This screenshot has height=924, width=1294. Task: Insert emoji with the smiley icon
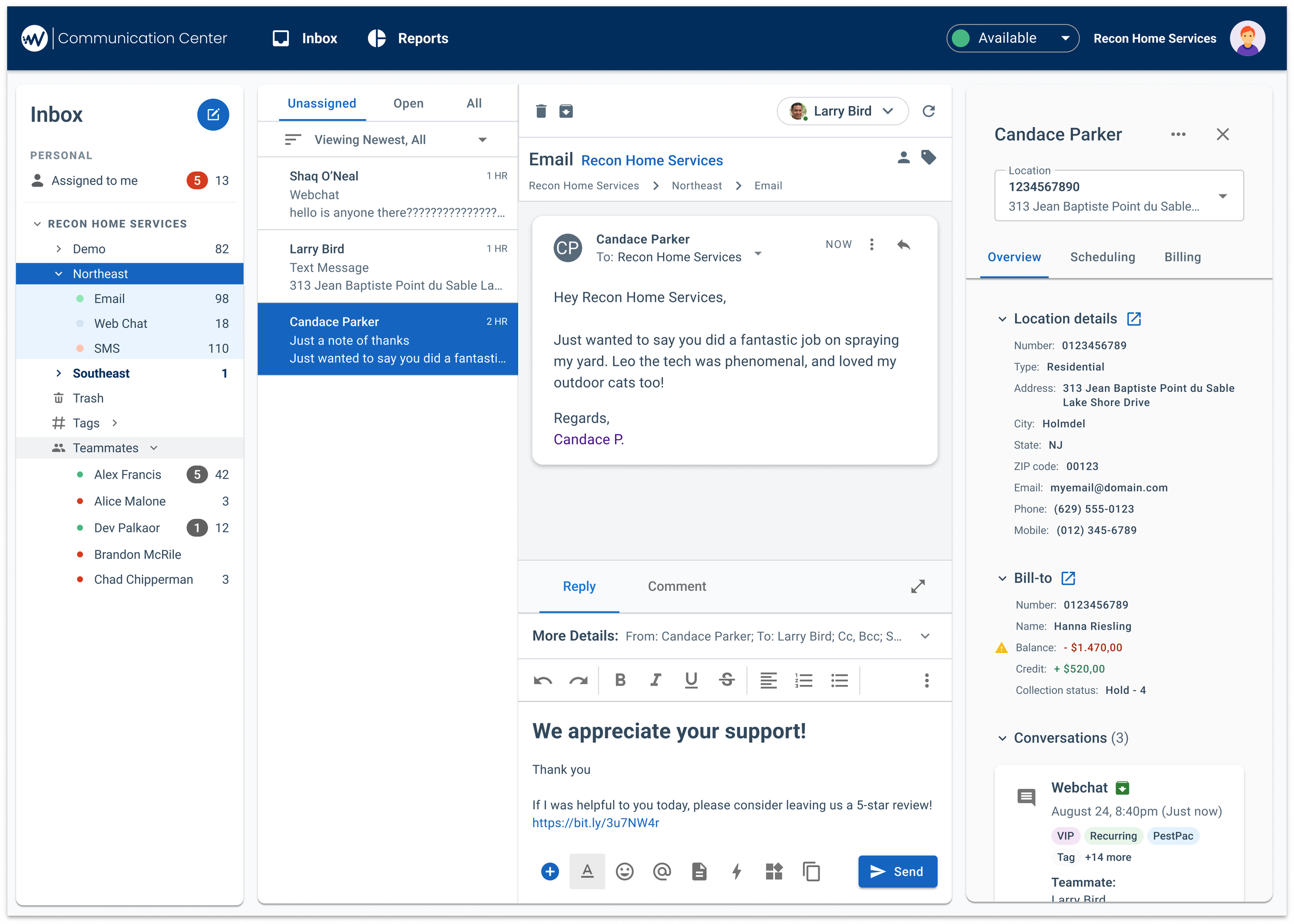click(x=625, y=871)
